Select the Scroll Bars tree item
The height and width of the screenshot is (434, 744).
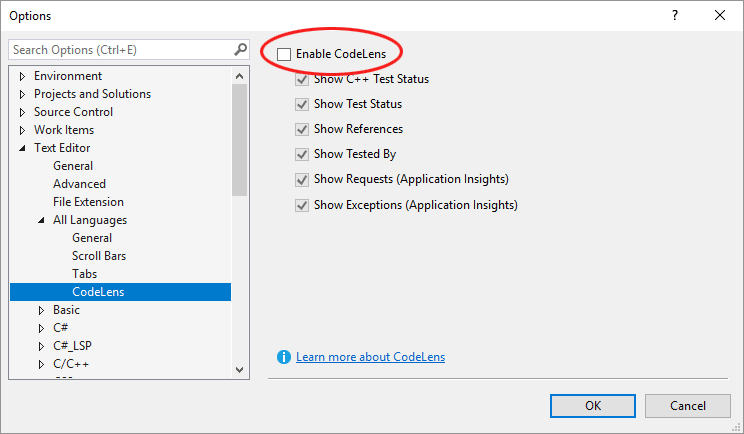[98, 256]
